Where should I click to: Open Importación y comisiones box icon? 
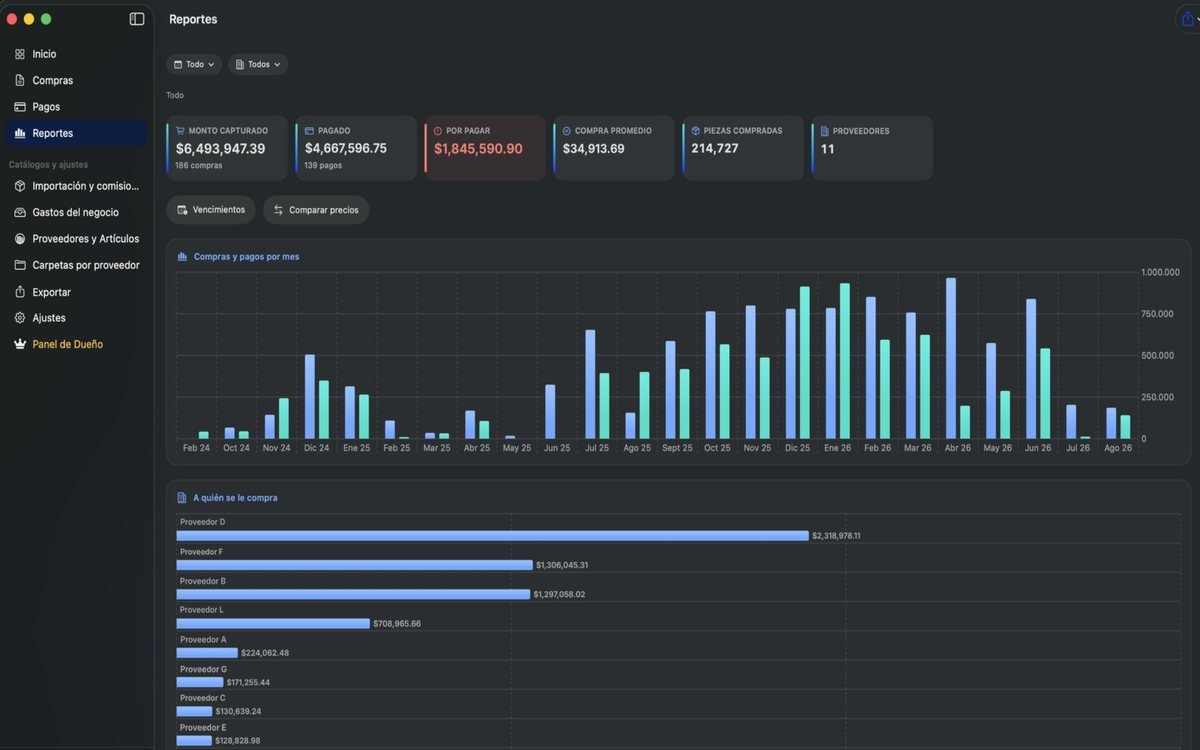pyautogui.click(x=20, y=186)
